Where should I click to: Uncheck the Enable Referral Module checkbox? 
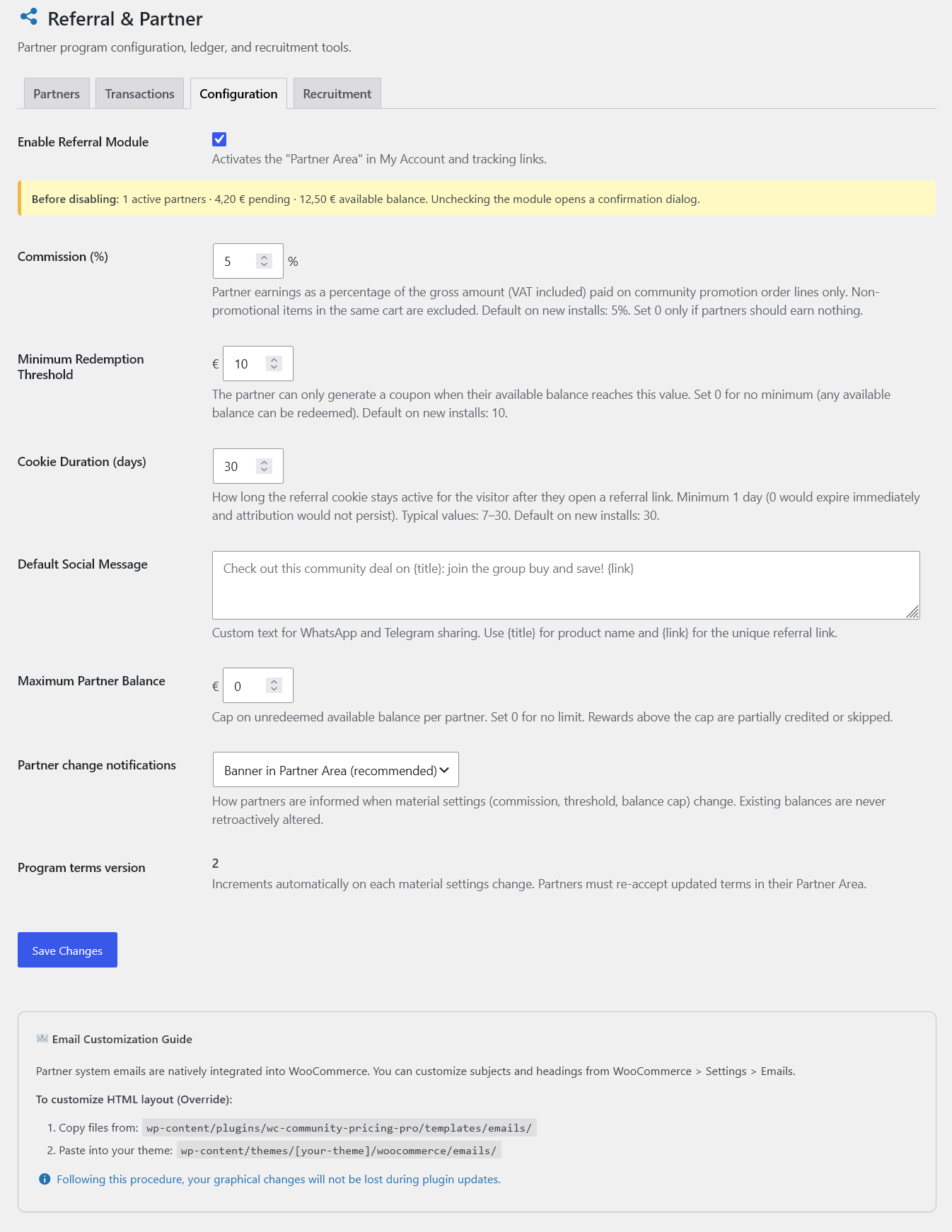tap(219, 139)
